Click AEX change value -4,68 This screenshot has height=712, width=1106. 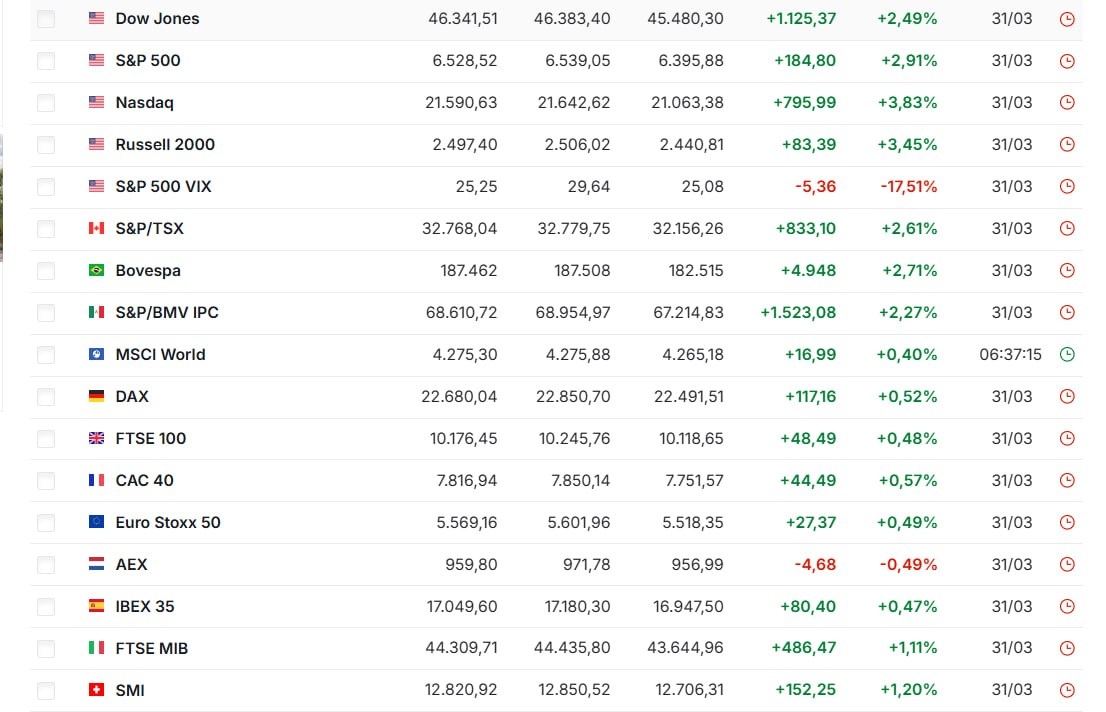click(x=815, y=565)
